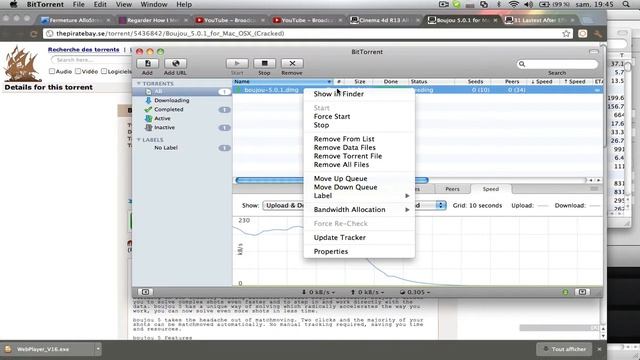Click the search magnifier icon in BitTorrent
This screenshot has width=640, height=360.
point(522,64)
